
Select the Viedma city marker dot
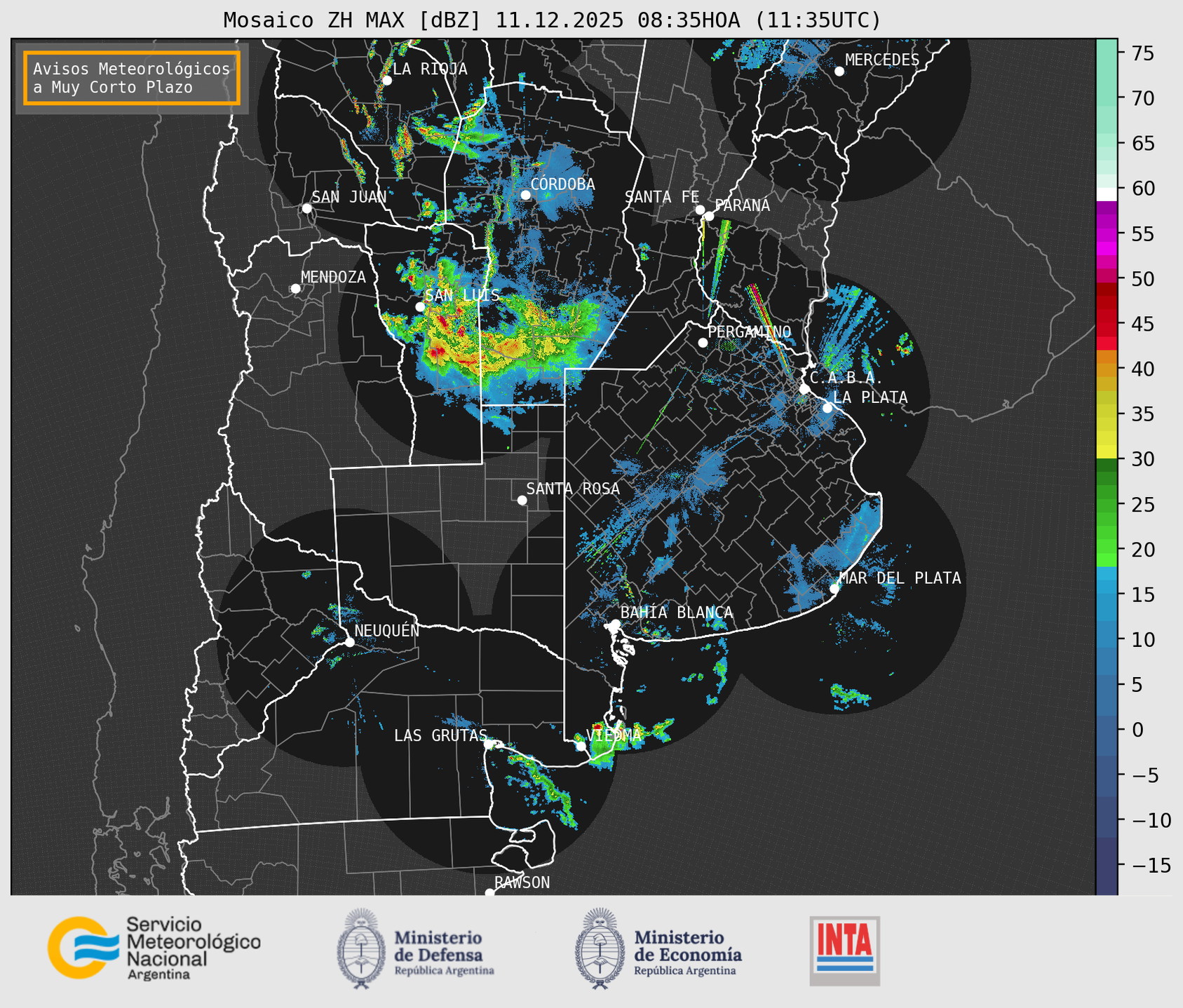tap(581, 746)
